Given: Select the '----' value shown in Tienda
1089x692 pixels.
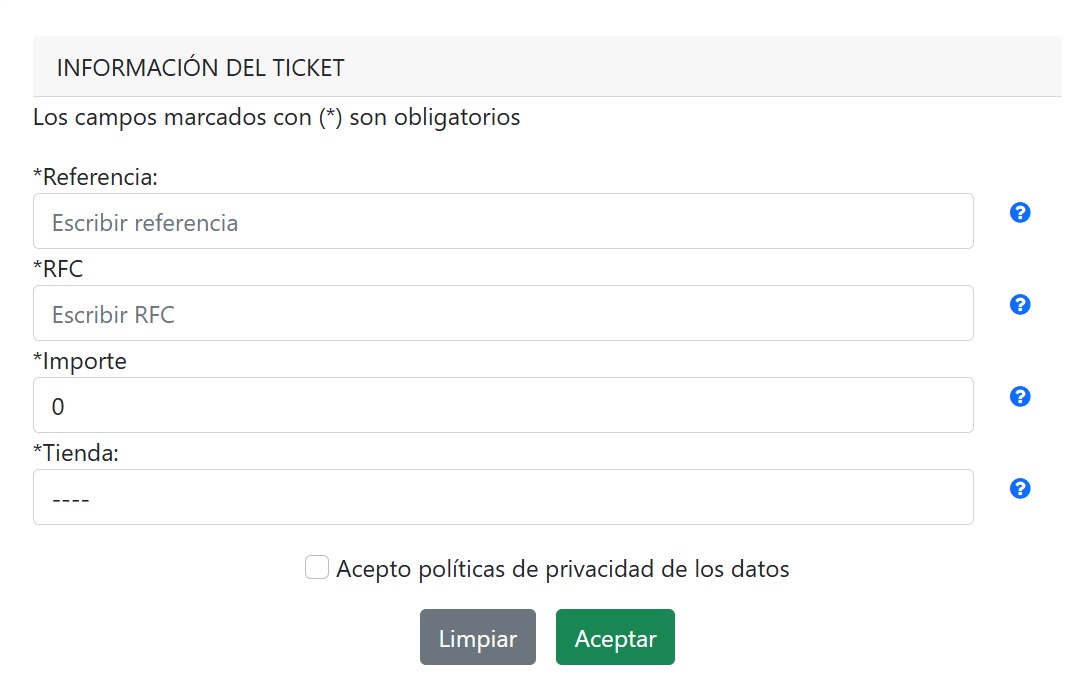Looking at the screenshot, I should click(70, 500).
